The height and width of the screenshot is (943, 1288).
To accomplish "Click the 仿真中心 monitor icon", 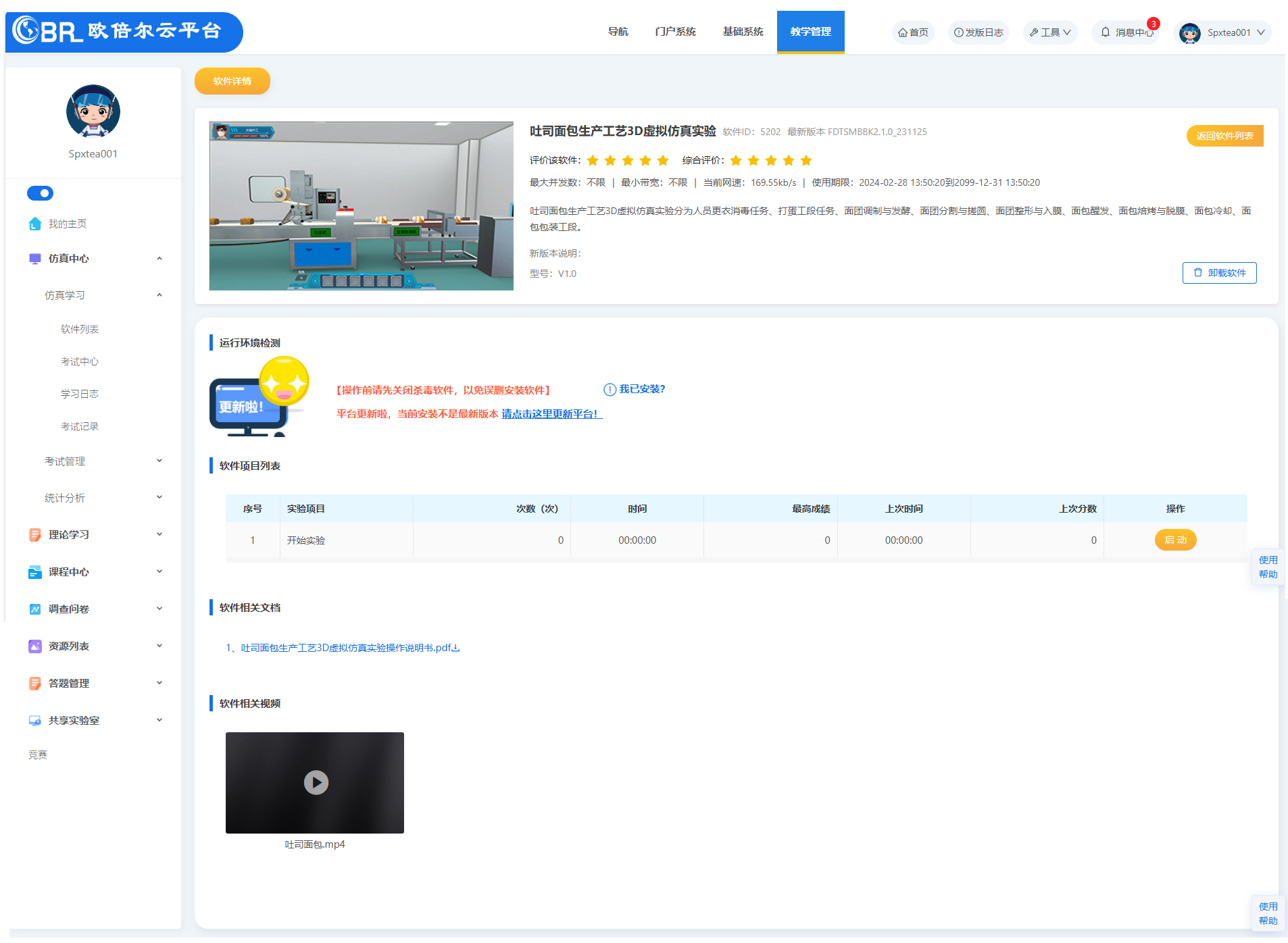I will click(x=35, y=259).
